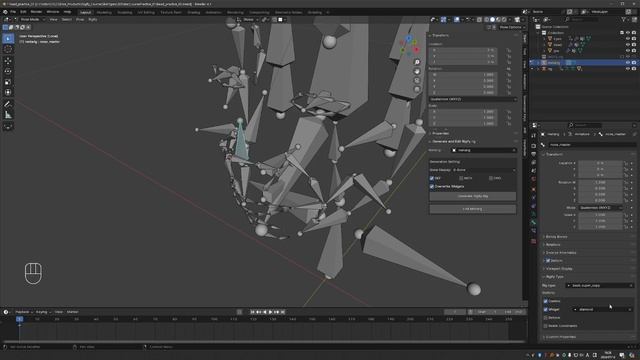Toggle the MCH checkbox in Generation Settings
The image size is (640, 360).
click(461, 178)
